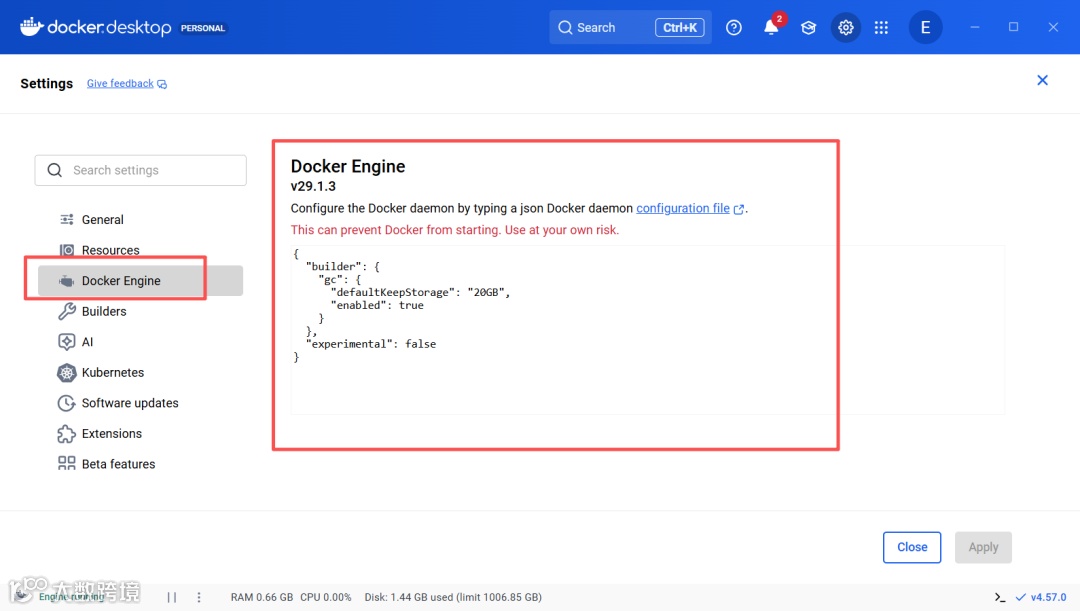Click the Docker Desktop whale logo
Viewport: 1080px width, 611px height.
pos(32,27)
